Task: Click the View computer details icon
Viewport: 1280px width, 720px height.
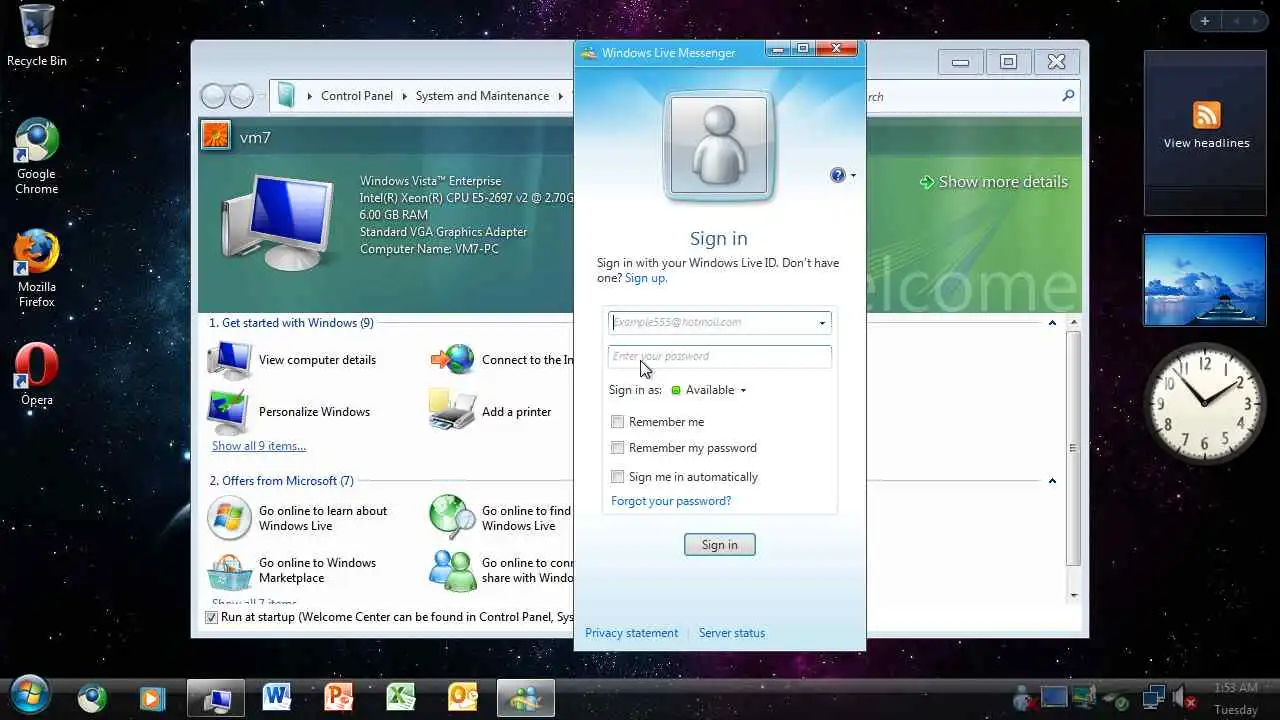Action: click(230, 360)
